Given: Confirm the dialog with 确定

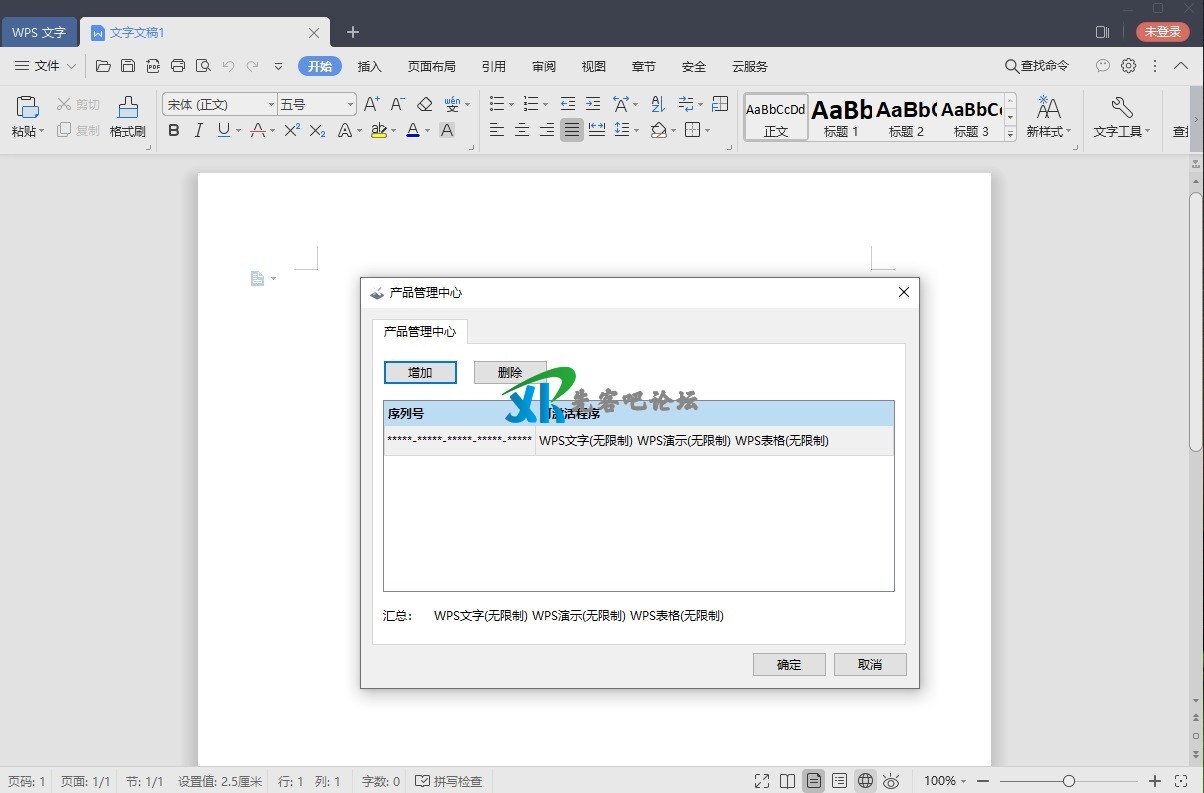Looking at the screenshot, I should (788, 664).
